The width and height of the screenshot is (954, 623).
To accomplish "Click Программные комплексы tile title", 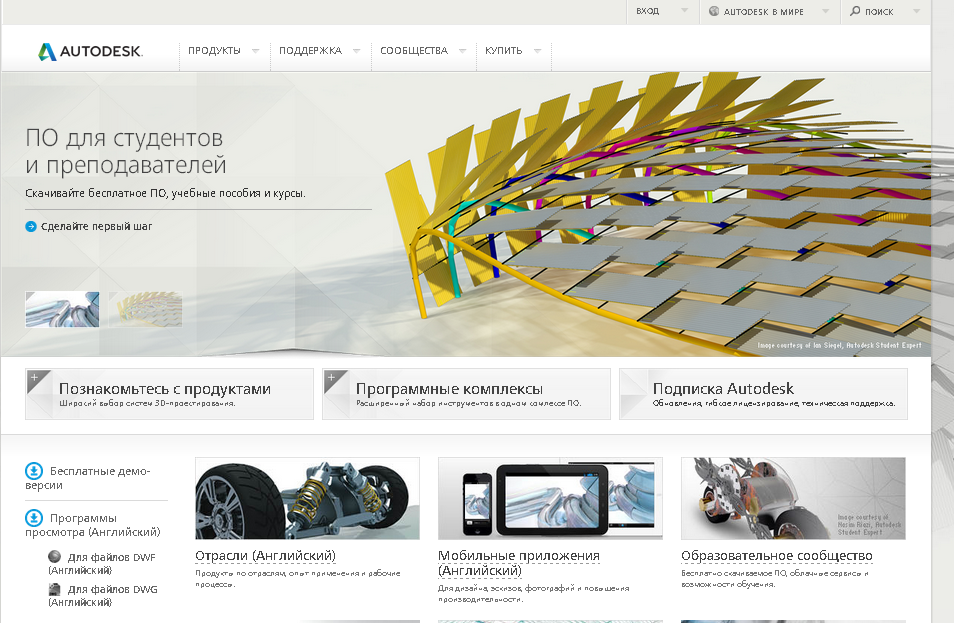I will point(450,388).
